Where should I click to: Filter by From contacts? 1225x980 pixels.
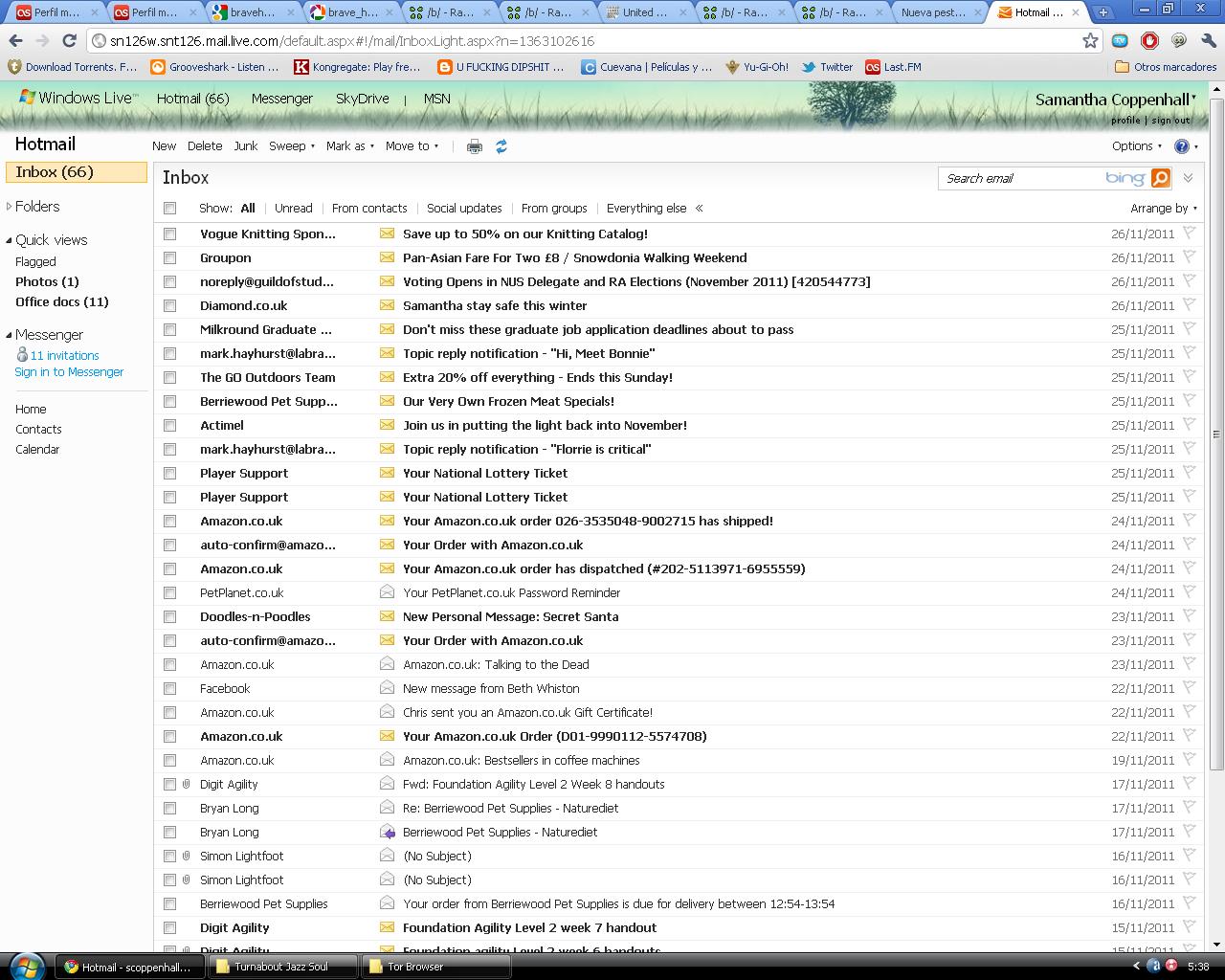tap(369, 208)
